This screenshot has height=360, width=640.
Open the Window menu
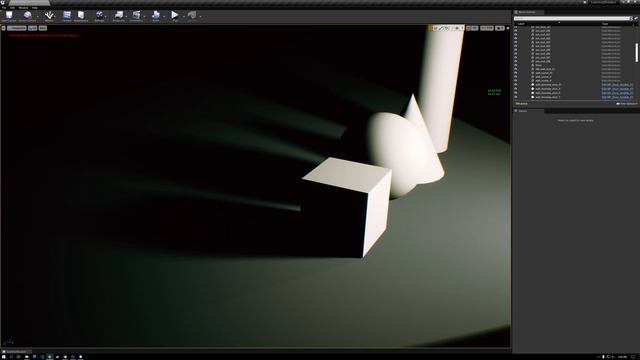[x=23, y=8]
